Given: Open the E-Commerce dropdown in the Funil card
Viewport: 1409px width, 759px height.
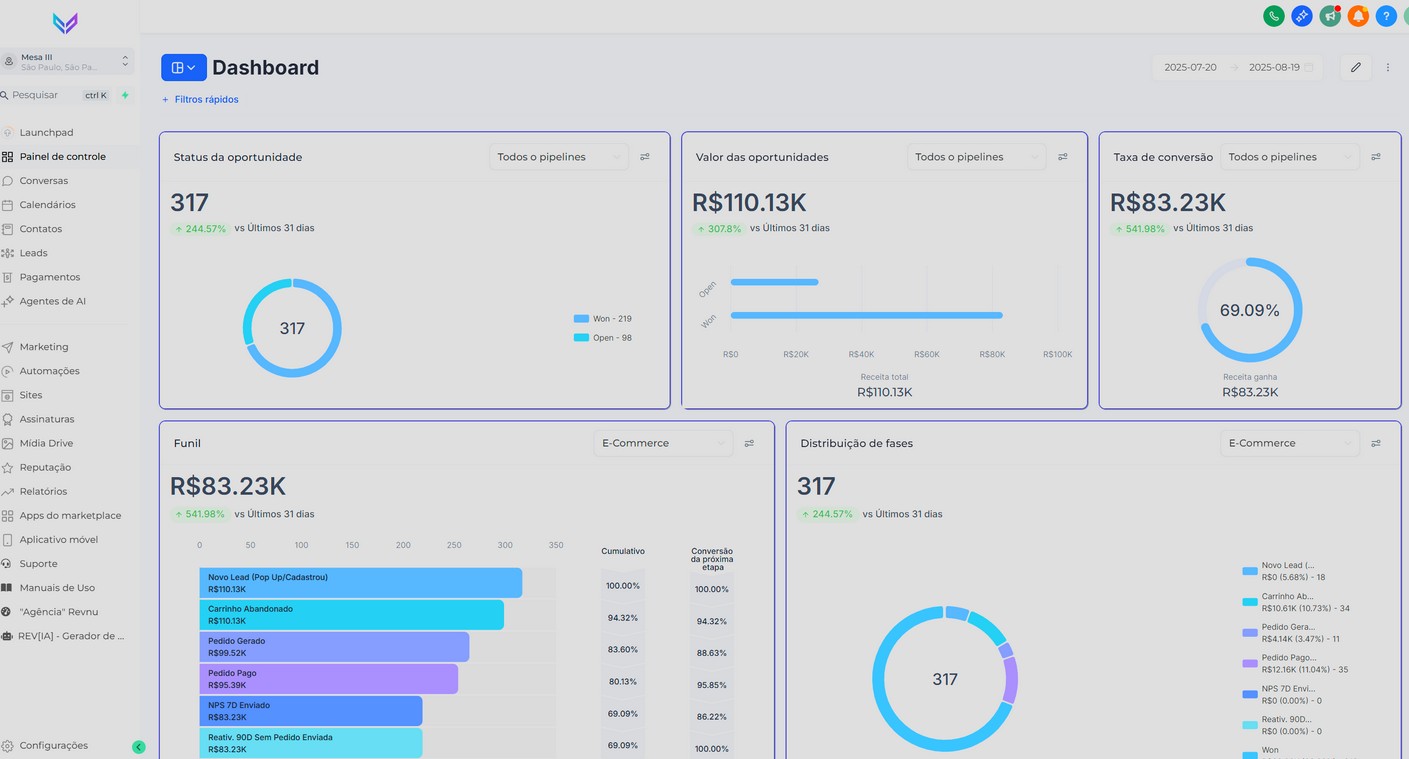Looking at the screenshot, I should [x=663, y=443].
